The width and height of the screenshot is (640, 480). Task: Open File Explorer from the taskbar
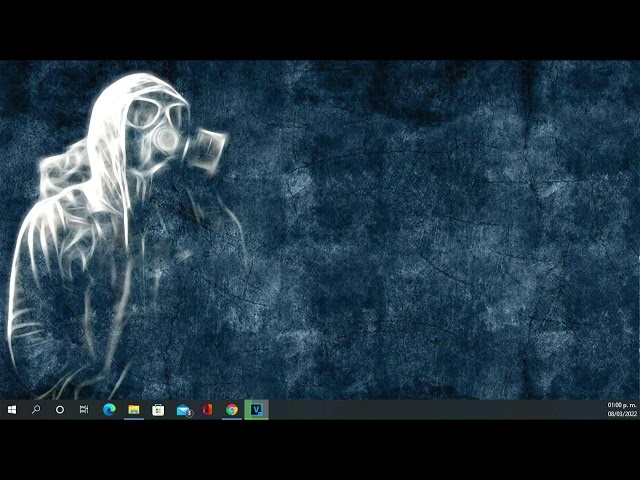pos(134,409)
